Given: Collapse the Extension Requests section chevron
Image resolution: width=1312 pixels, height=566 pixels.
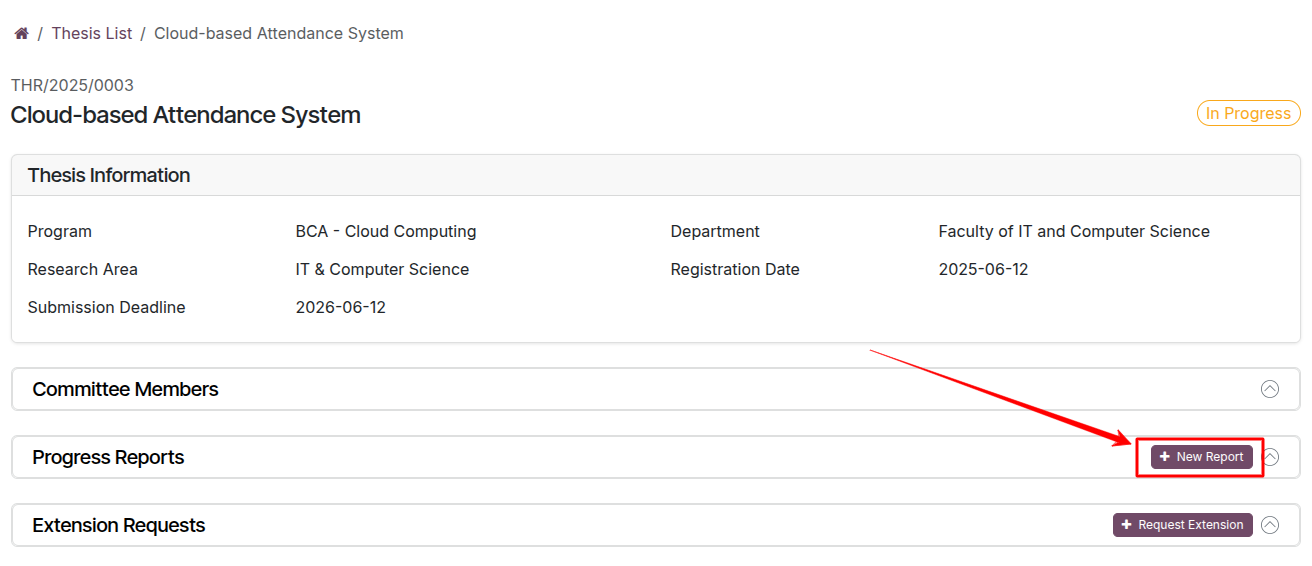Looking at the screenshot, I should pos(1270,525).
